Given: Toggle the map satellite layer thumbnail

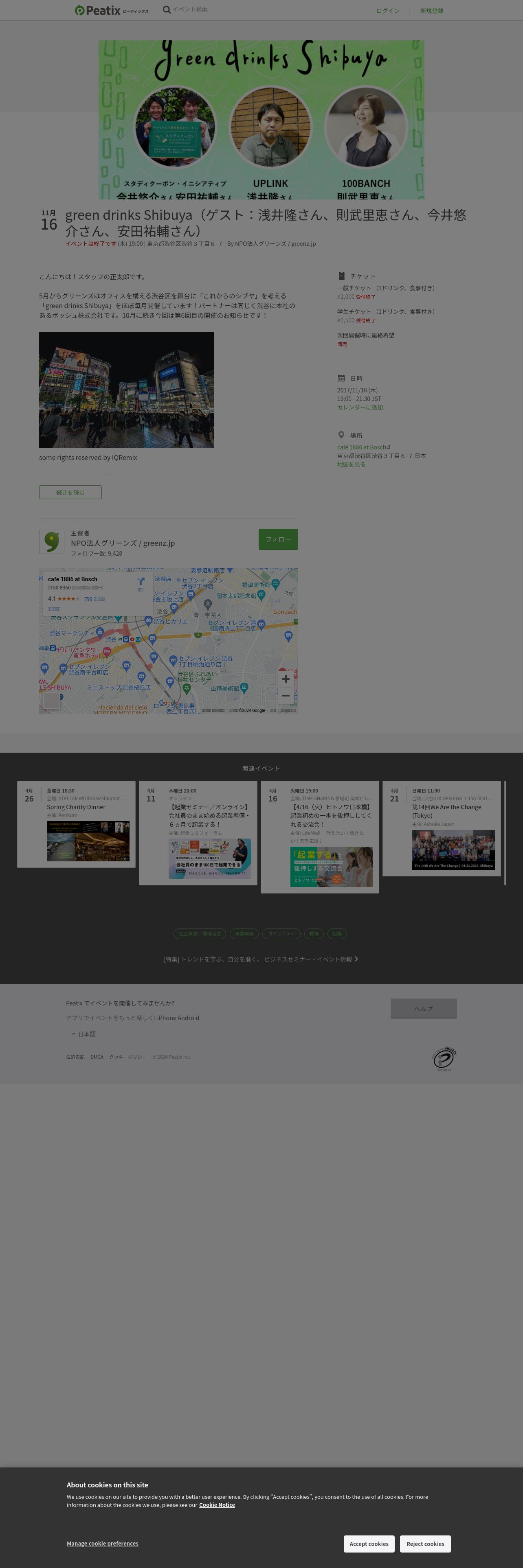Looking at the screenshot, I should 52,701.
